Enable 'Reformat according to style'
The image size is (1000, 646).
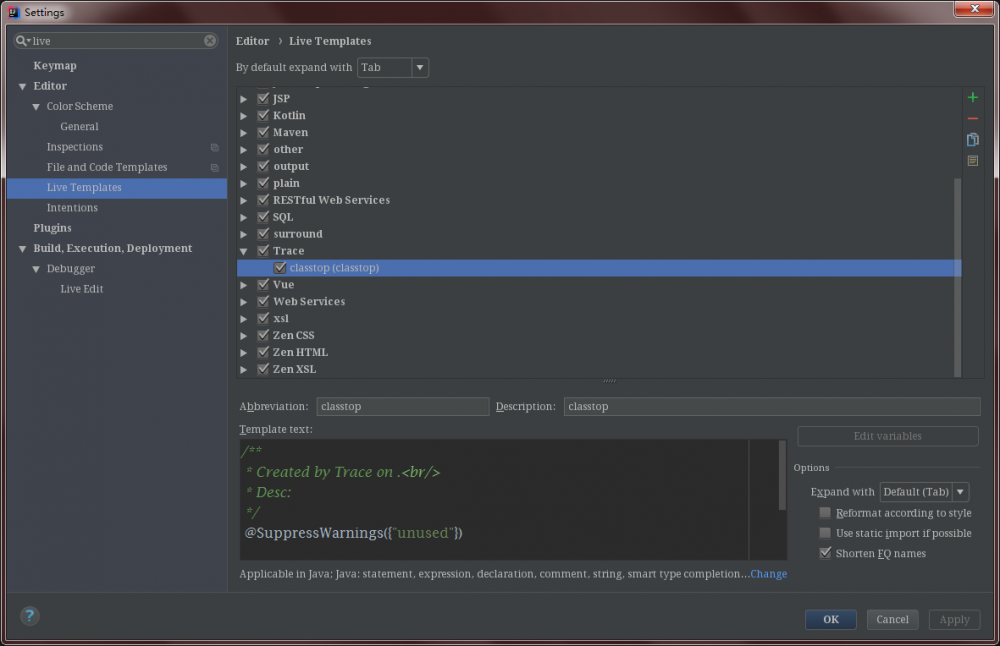824,512
